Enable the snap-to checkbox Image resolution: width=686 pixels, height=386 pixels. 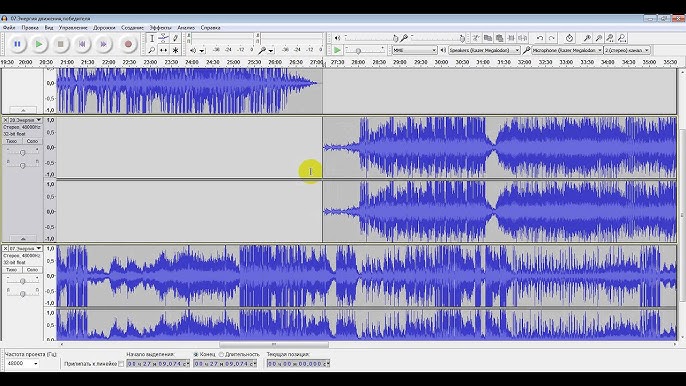(x=121, y=364)
